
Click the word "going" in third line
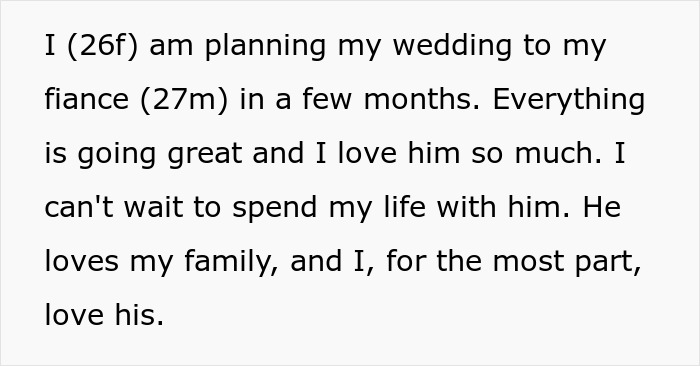click(117, 154)
